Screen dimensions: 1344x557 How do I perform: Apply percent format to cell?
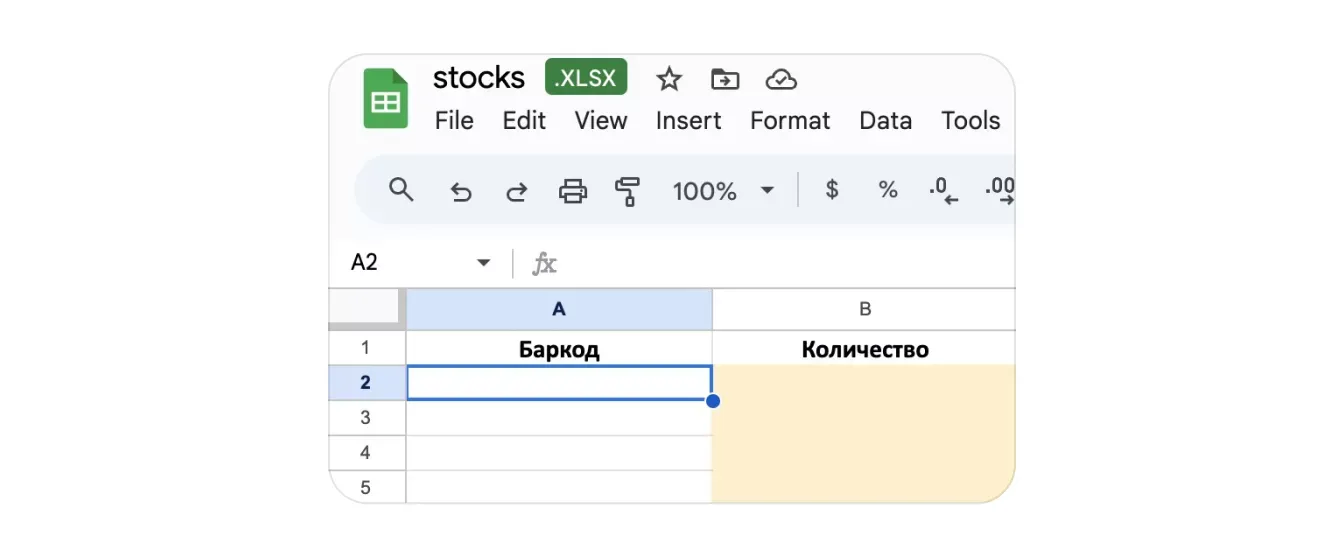pyautogui.click(x=887, y=190)
